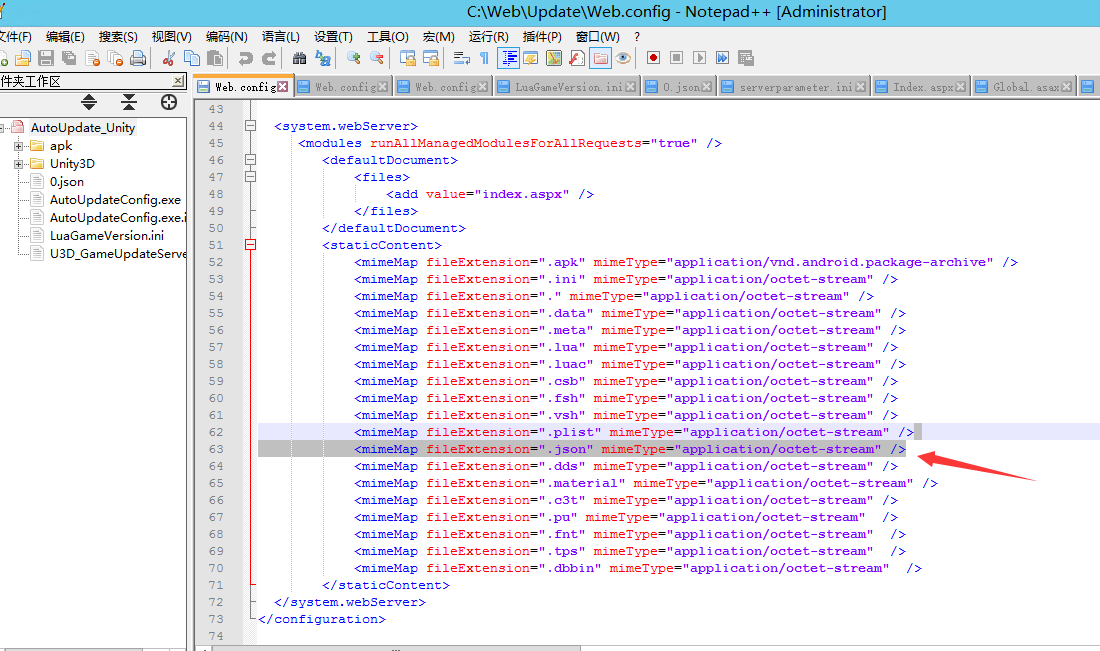
Task: Close the folder workspace panel
Action: coord(178,81)
